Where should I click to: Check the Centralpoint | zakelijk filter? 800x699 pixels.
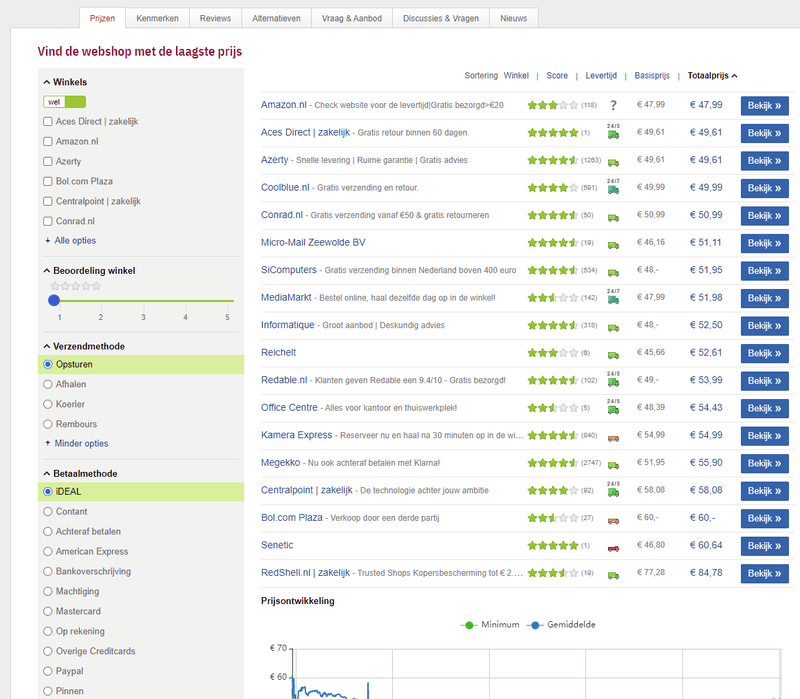[48, 201]
